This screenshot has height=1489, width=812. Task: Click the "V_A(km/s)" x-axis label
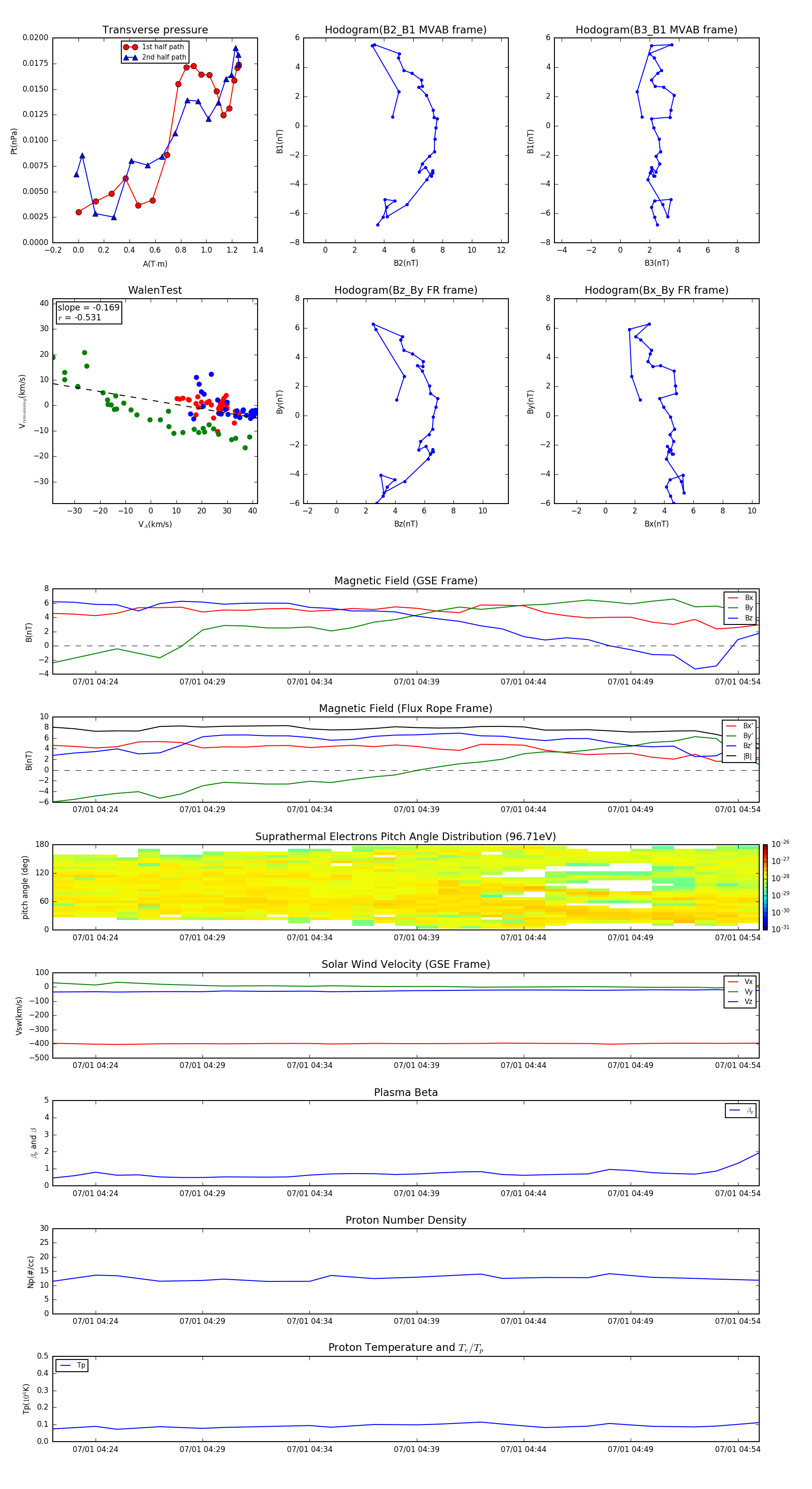tap(155, 524)
